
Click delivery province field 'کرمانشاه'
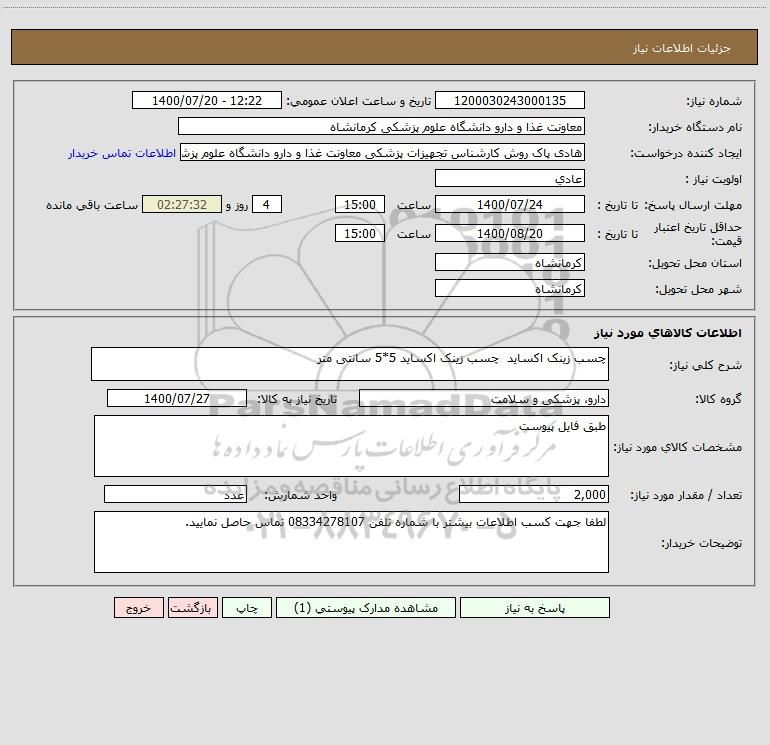coord(510,262)
